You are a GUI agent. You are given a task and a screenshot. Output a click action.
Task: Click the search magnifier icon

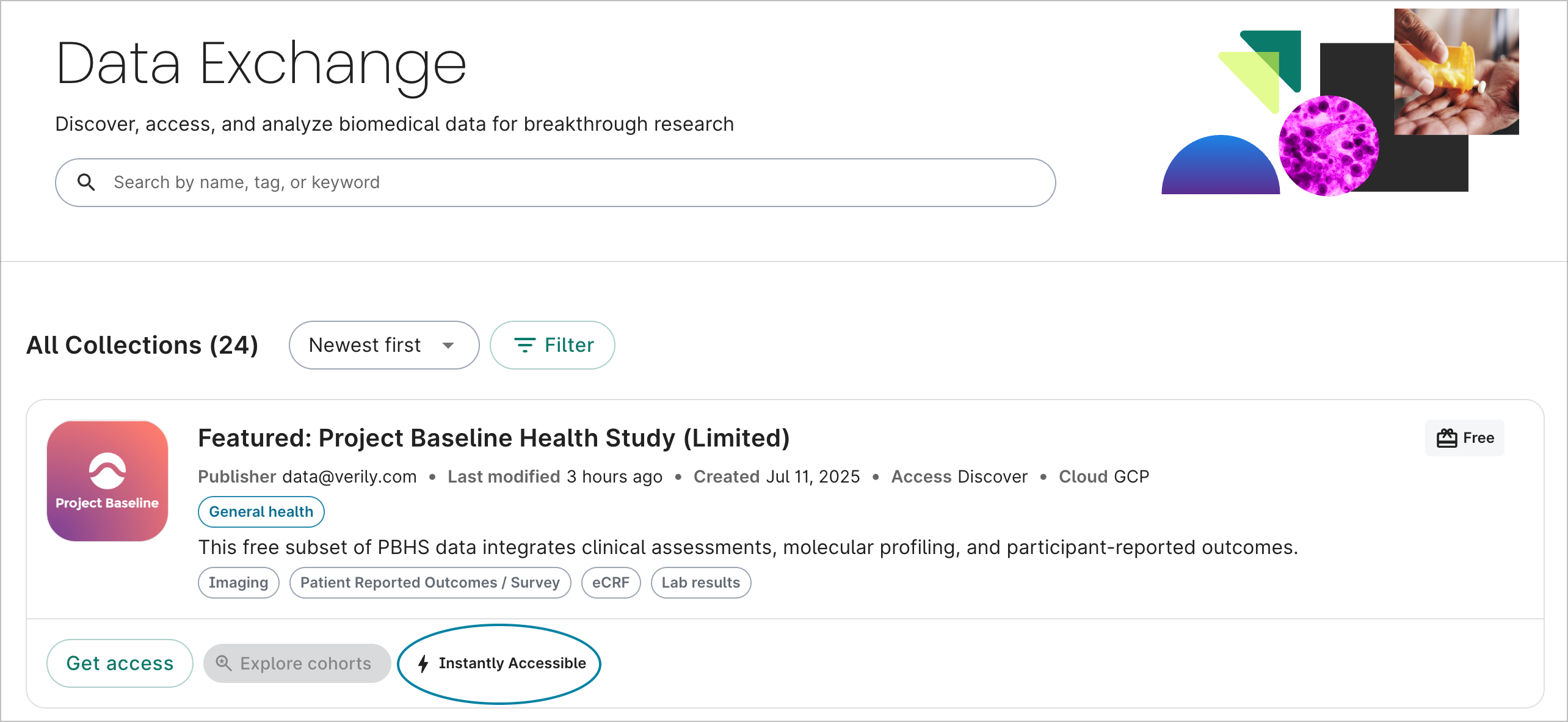tap(86, 182)
